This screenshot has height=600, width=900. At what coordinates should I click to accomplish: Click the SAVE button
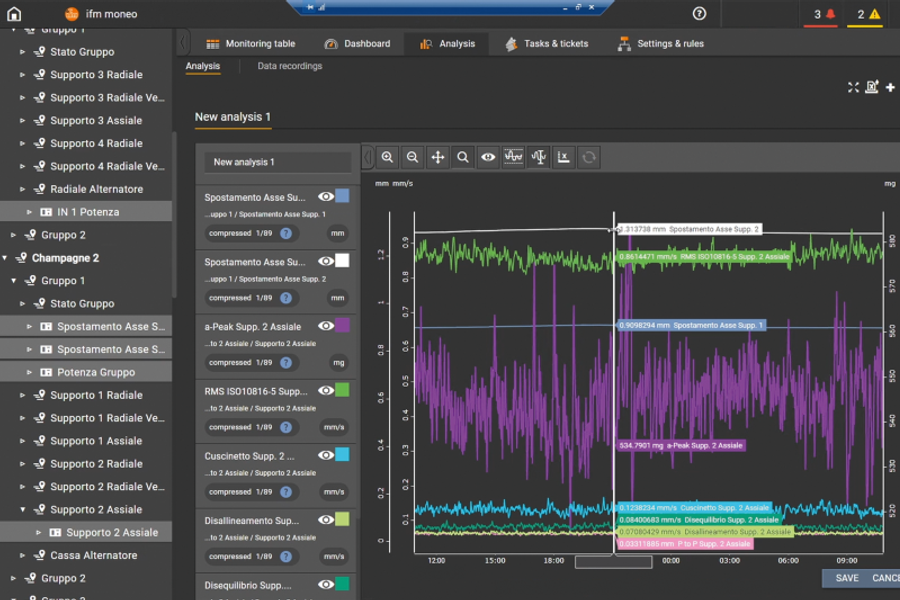(847, 578)
